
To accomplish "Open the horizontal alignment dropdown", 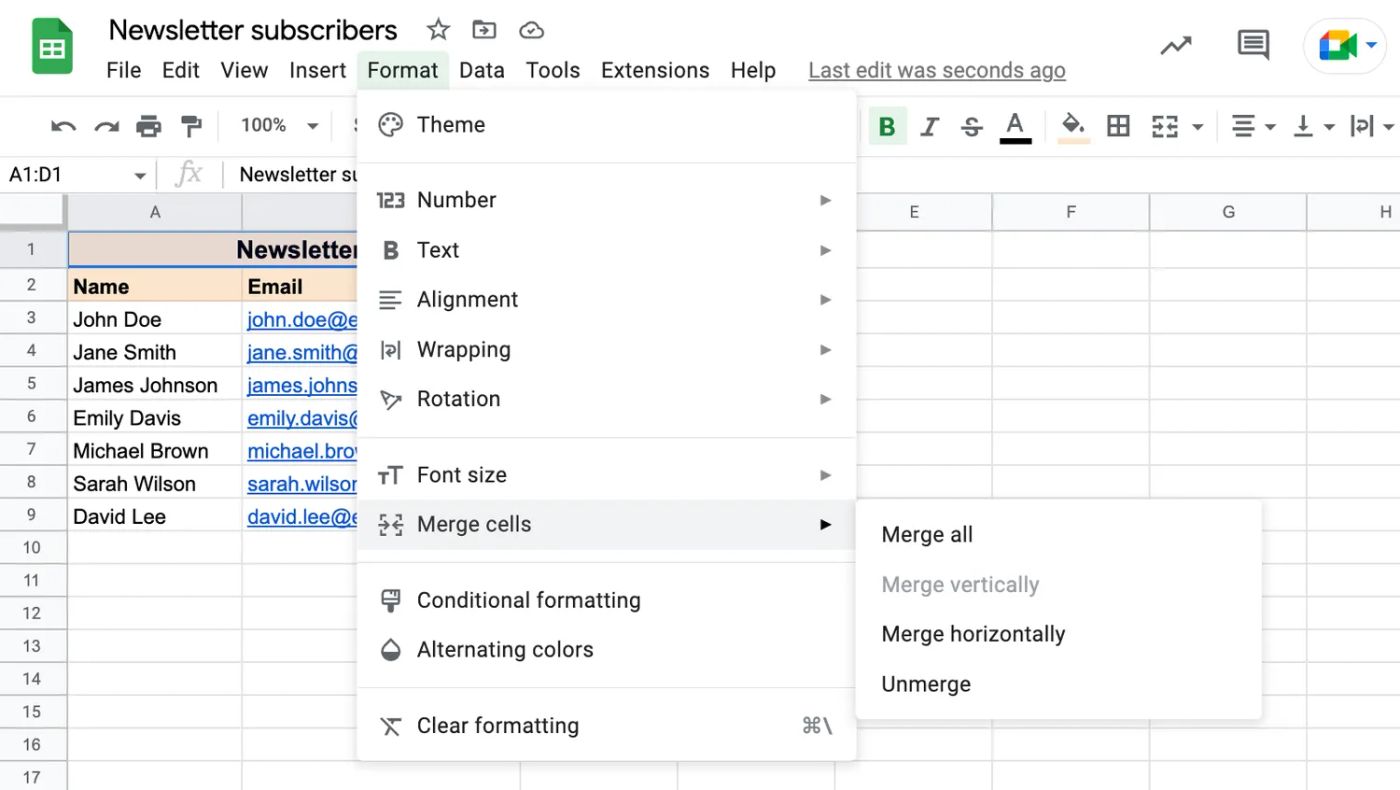I will 1252,126.
